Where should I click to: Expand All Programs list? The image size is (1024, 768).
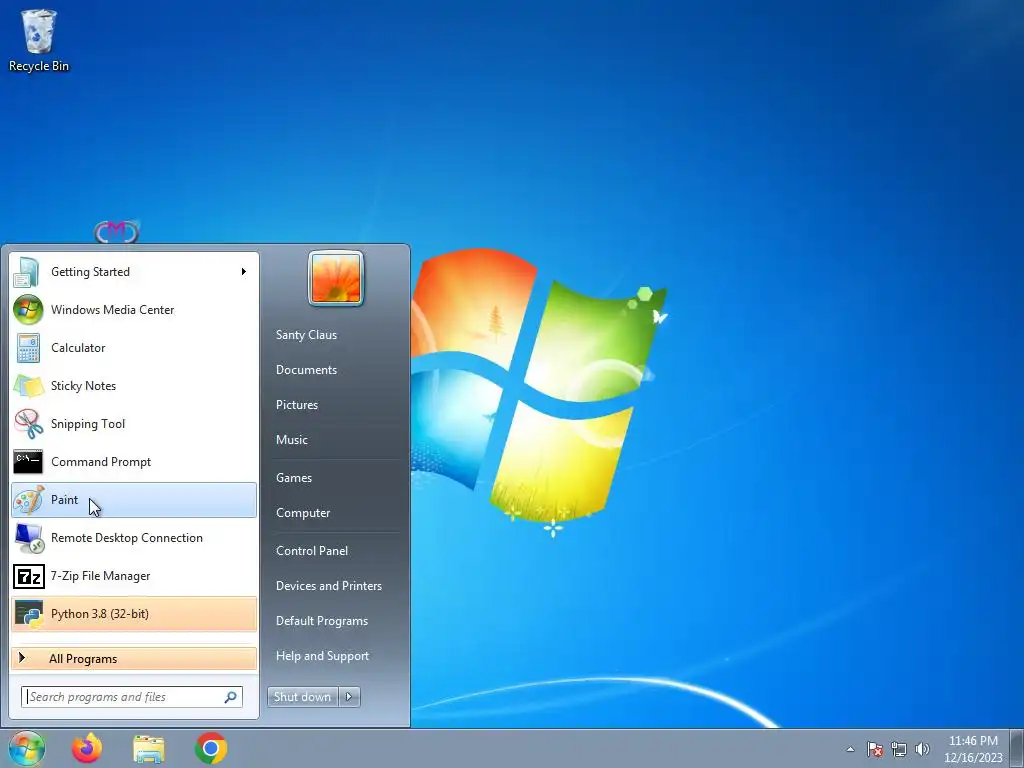pyautogui.click(x=134, y=659)
